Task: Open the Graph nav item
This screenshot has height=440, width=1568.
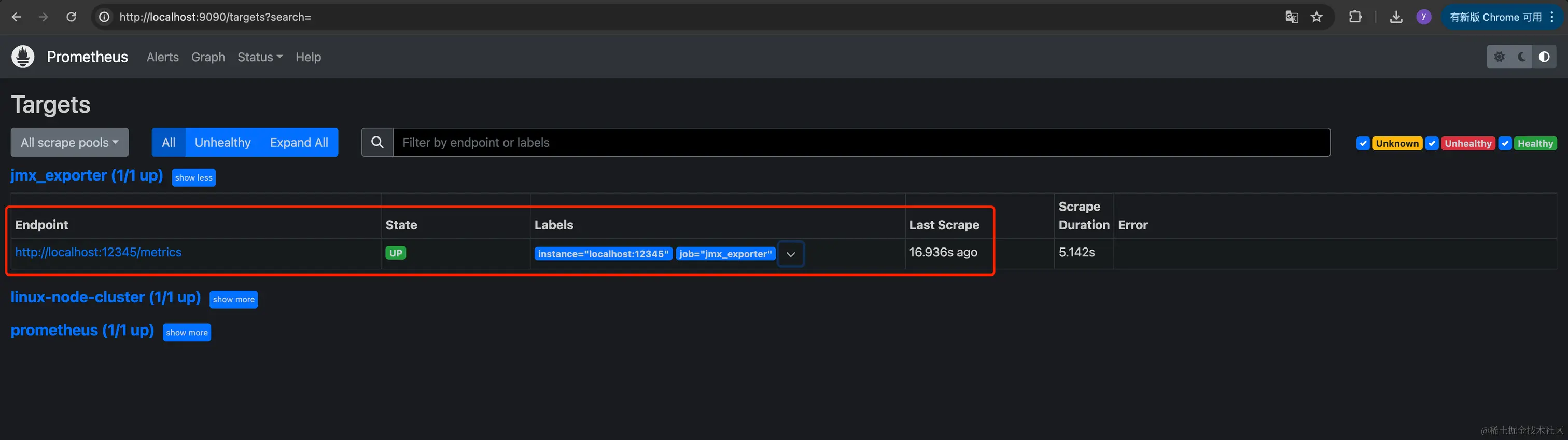Action: [x=208, y=57]
